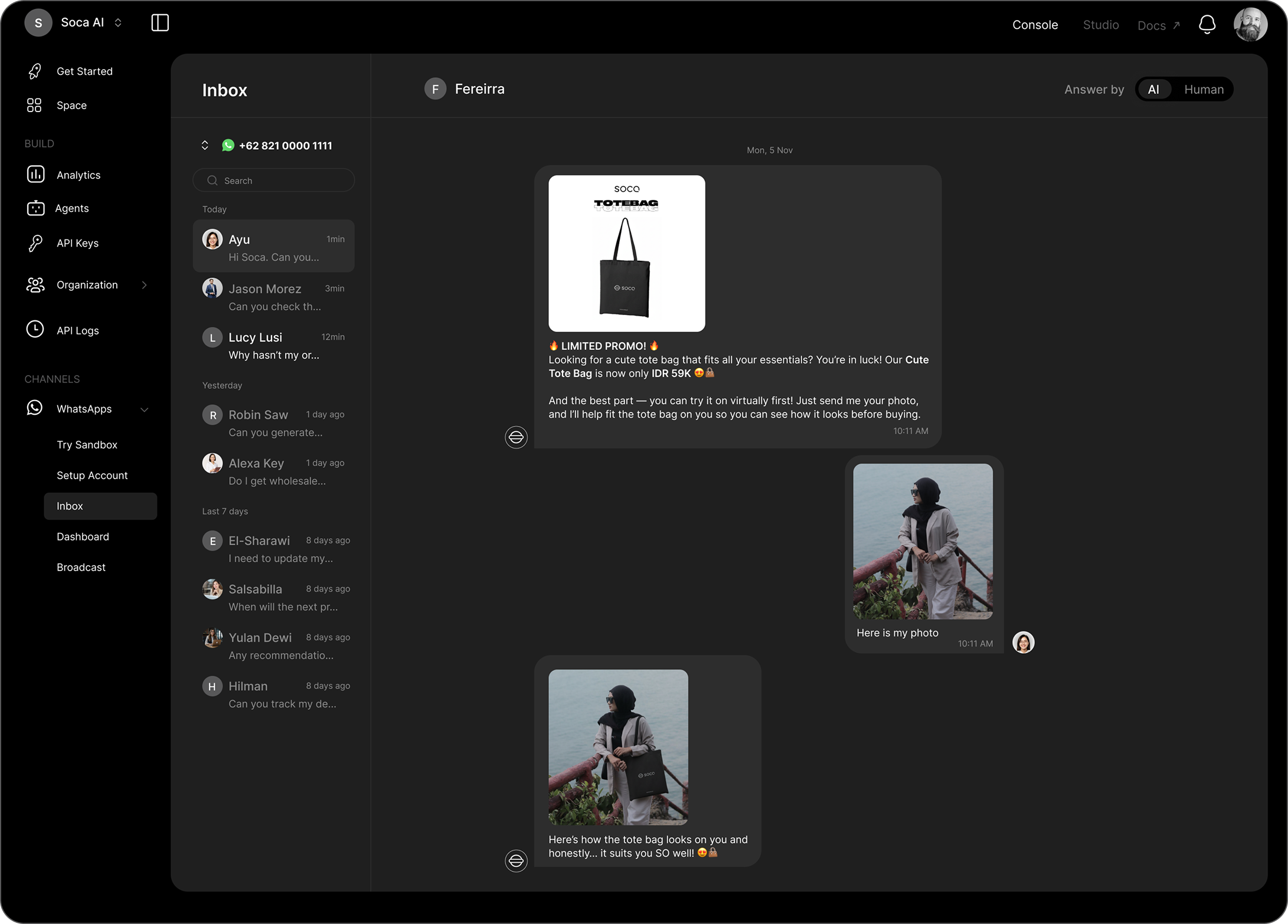Click the Space grid icon
Screen dimensions: 1288x924
coord(34,106)
